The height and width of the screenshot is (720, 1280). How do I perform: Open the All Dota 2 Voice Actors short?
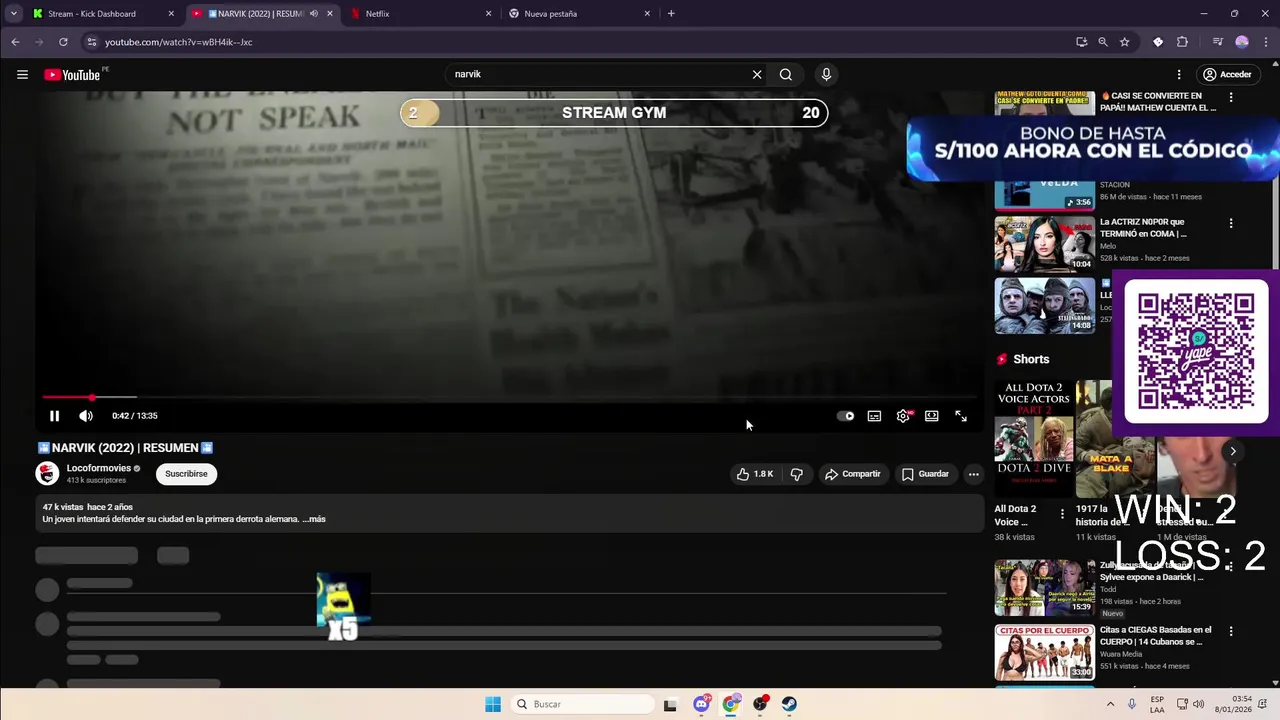(1033, 438)
